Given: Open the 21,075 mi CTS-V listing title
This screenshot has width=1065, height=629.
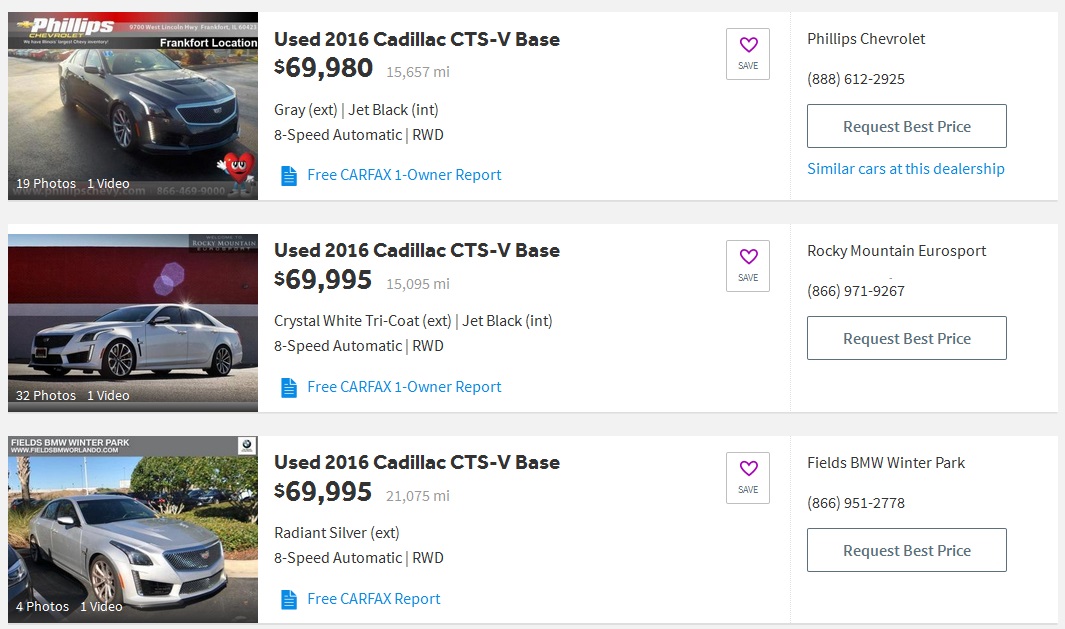Looking at the screenshot, I should coord(417,463).
